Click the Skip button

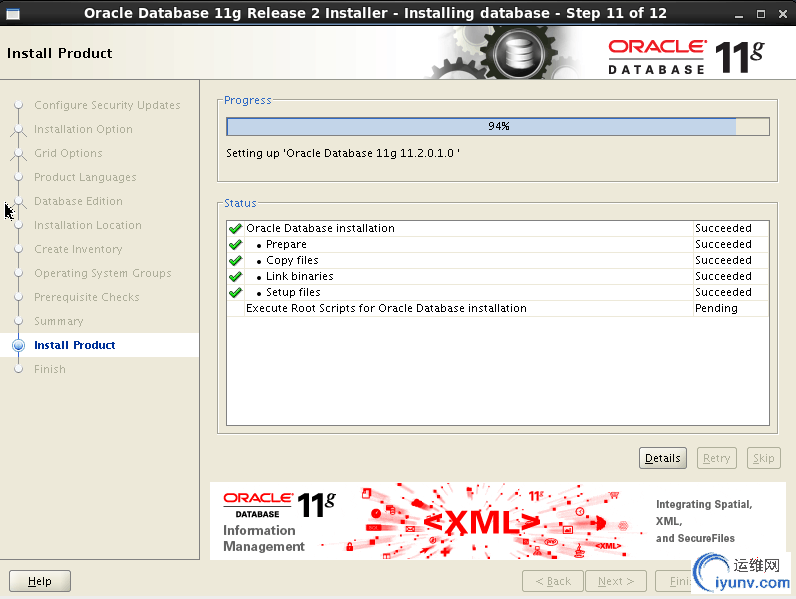pos(764,458)
